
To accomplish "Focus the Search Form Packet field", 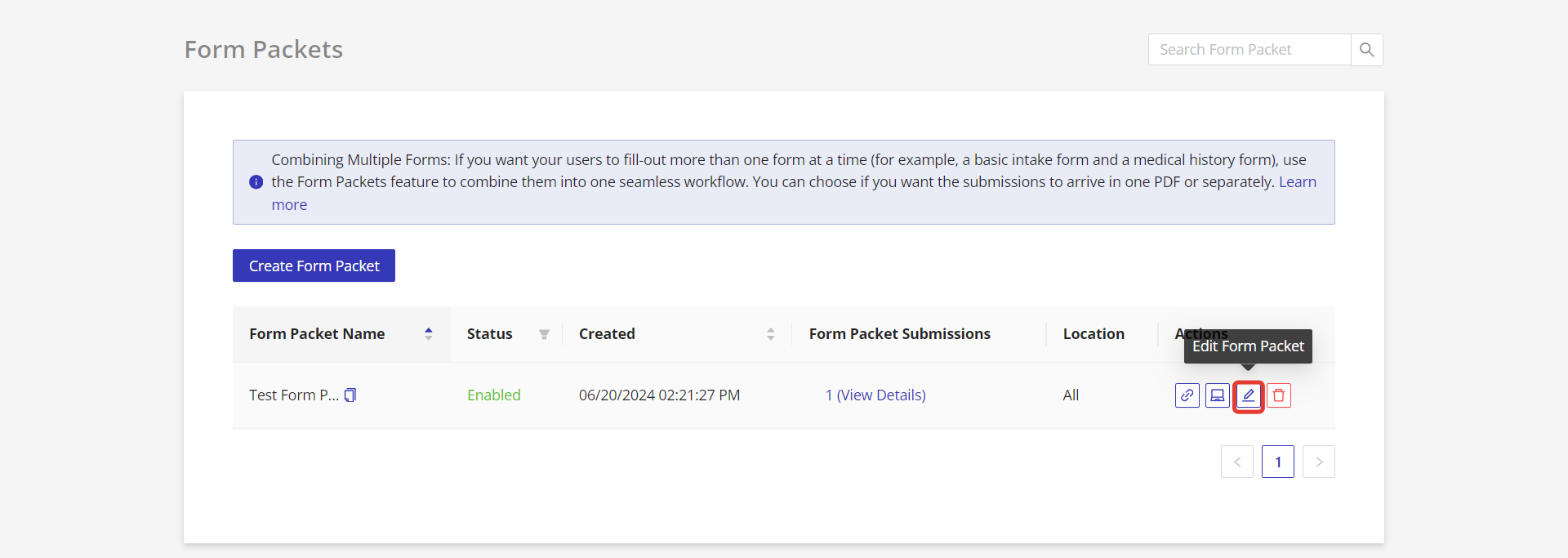I will pos(1249,50).
